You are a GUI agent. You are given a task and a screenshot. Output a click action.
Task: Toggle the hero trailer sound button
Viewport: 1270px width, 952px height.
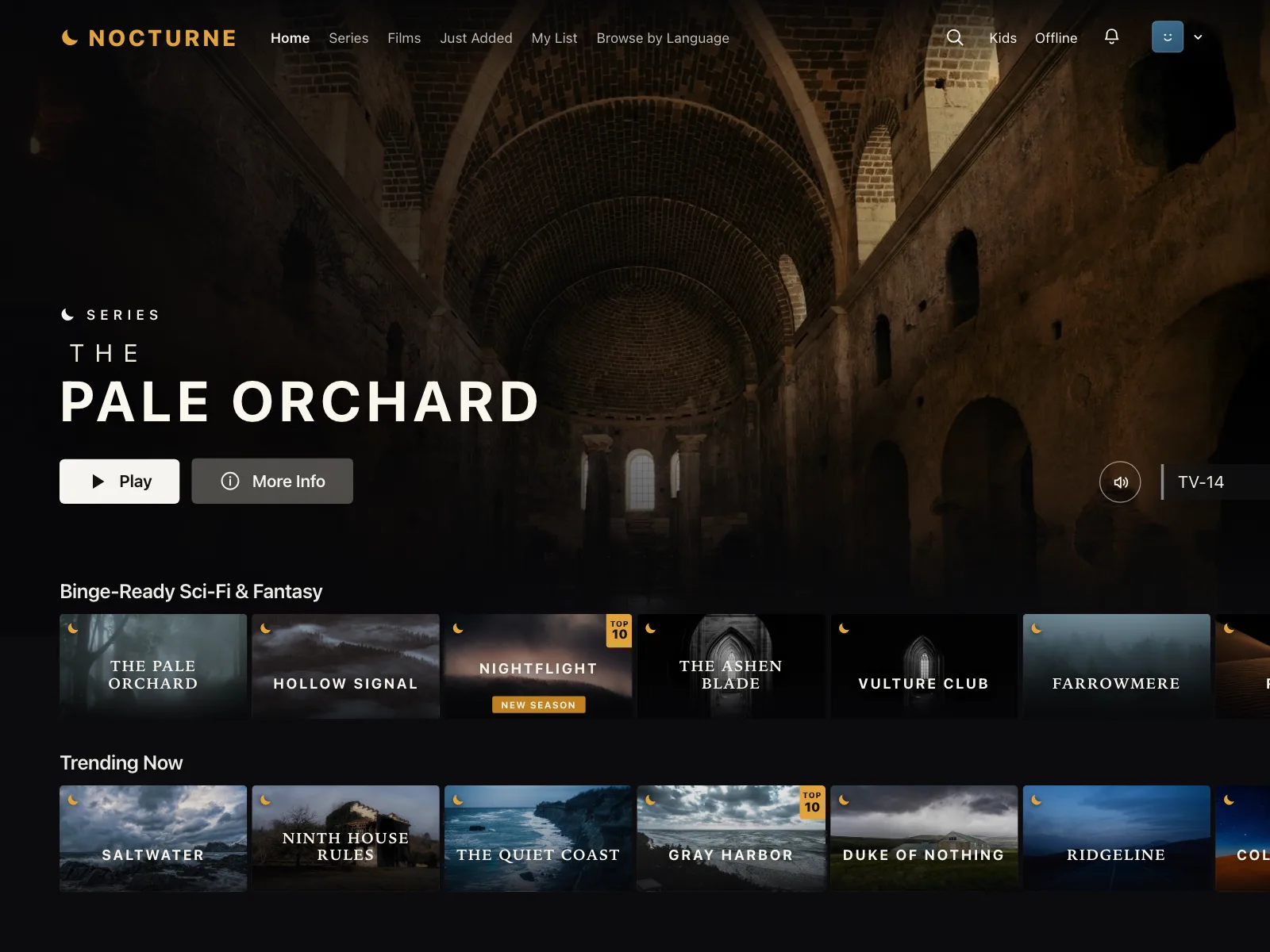coord(1120,482)
